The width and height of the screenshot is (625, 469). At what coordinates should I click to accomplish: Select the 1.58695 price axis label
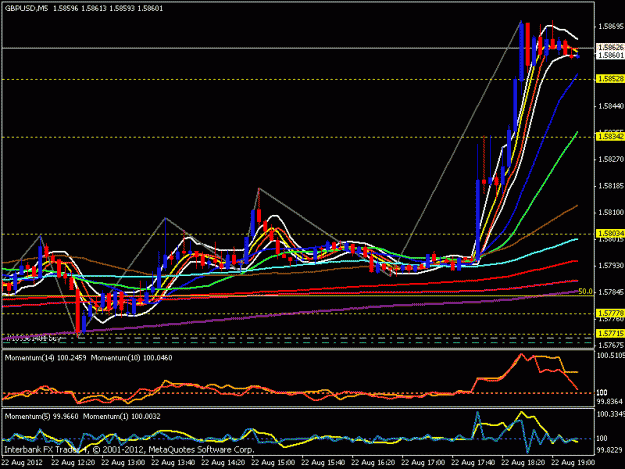[611, 26]
